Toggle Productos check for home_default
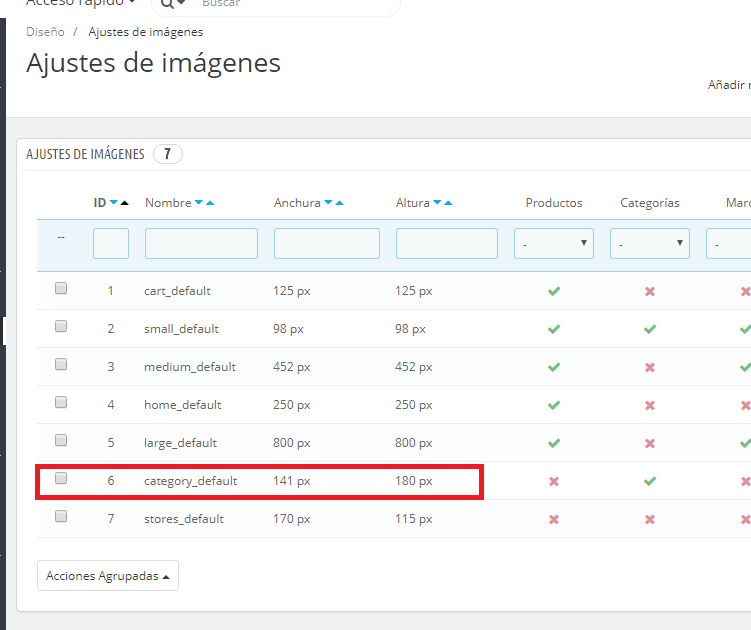Viewport: 751px width, 630px height. click(x=554, y=405)
